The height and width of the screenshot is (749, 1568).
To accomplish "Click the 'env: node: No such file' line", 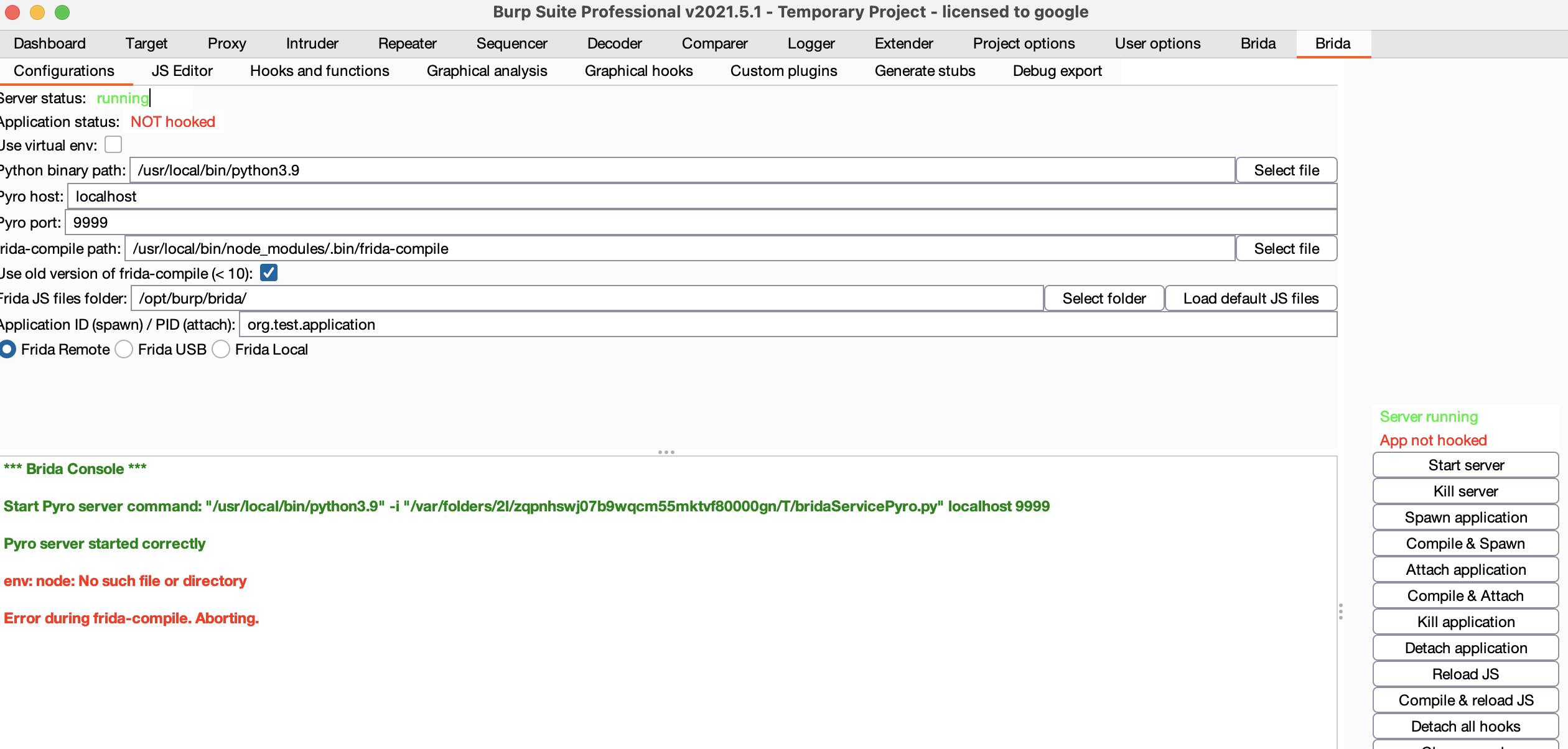I will (125, 581).
